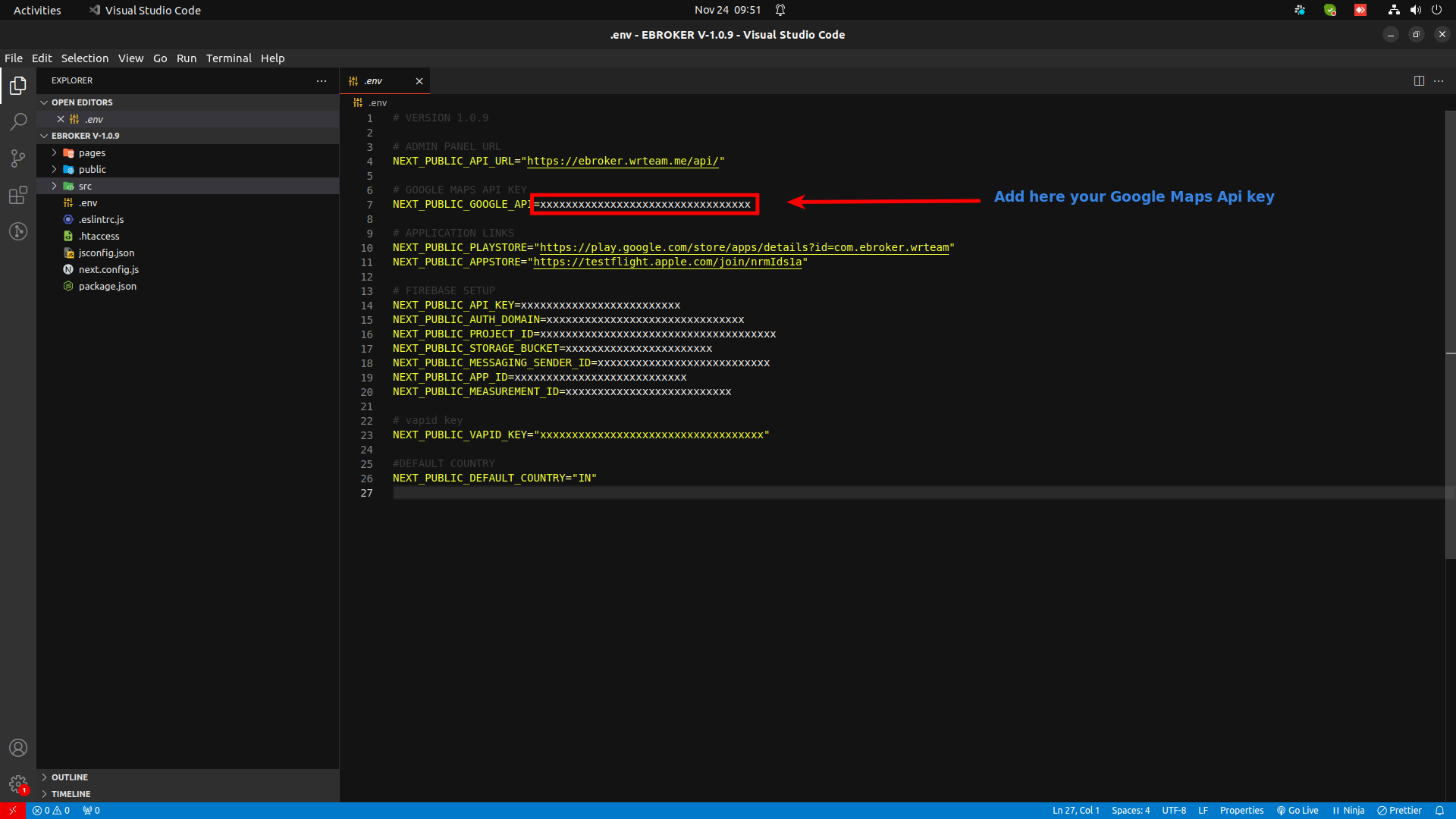Open the Accounts icon in activity bar
Viewport: 1456px width, 819px height.
pos(18,748)
